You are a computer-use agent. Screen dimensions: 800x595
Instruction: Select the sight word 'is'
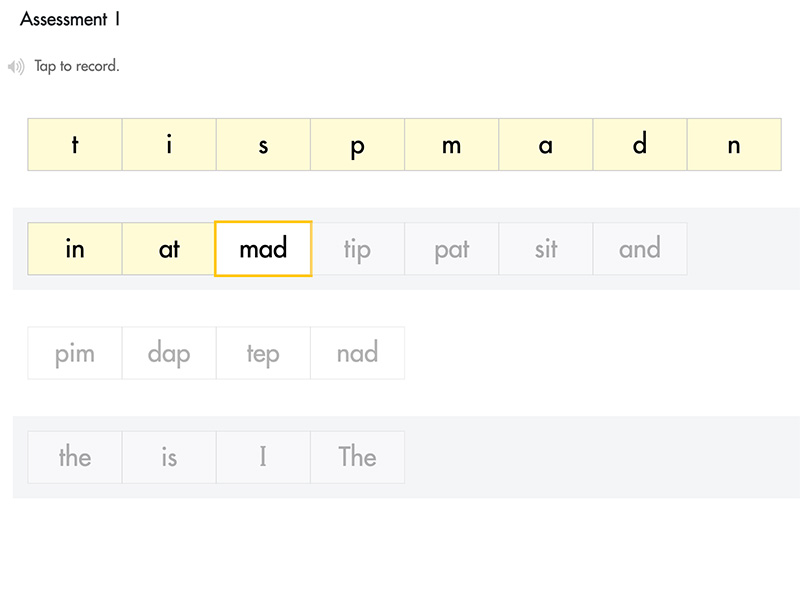(x=169, y=457)
